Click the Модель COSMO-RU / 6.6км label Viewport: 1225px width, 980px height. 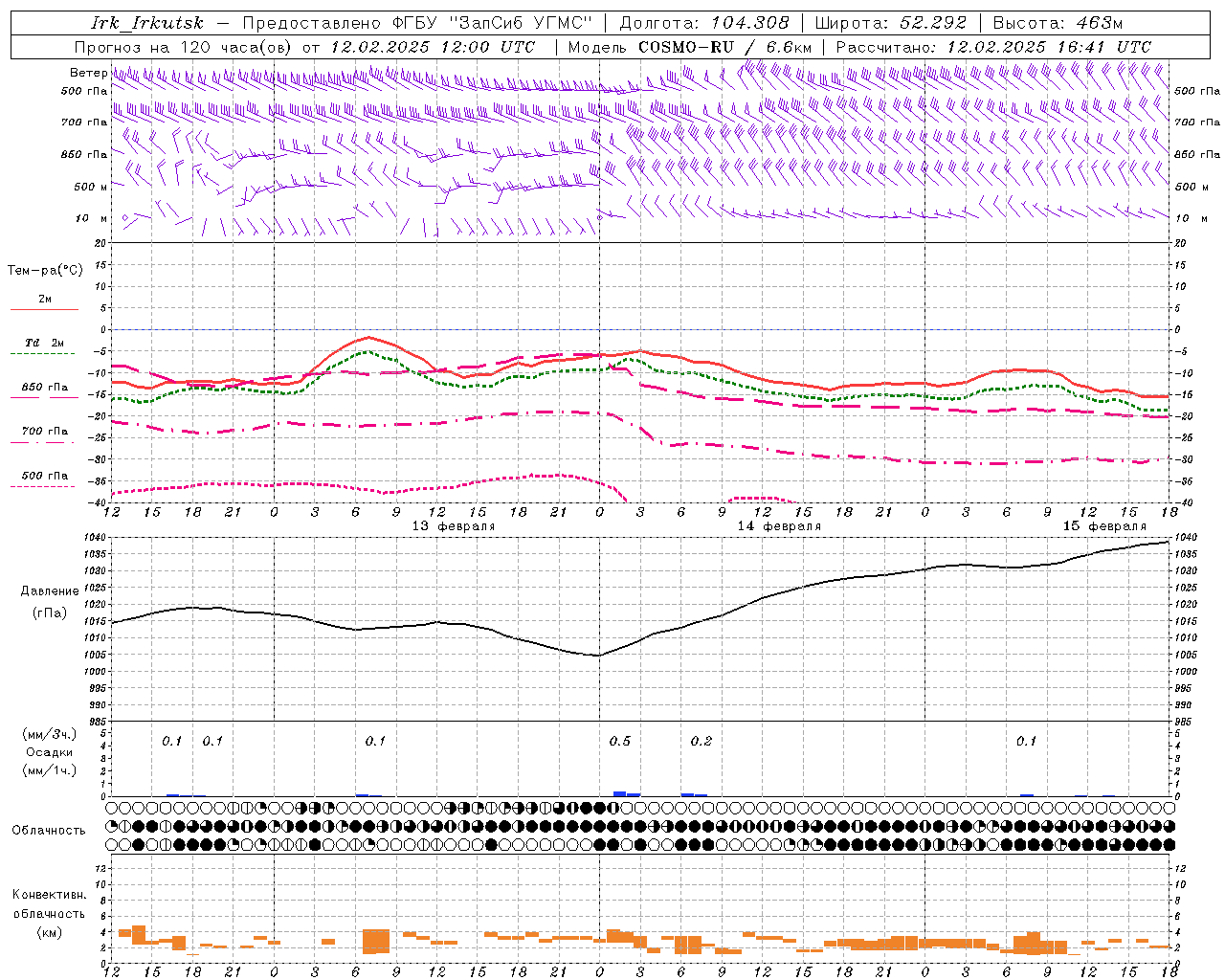point(689,47)
